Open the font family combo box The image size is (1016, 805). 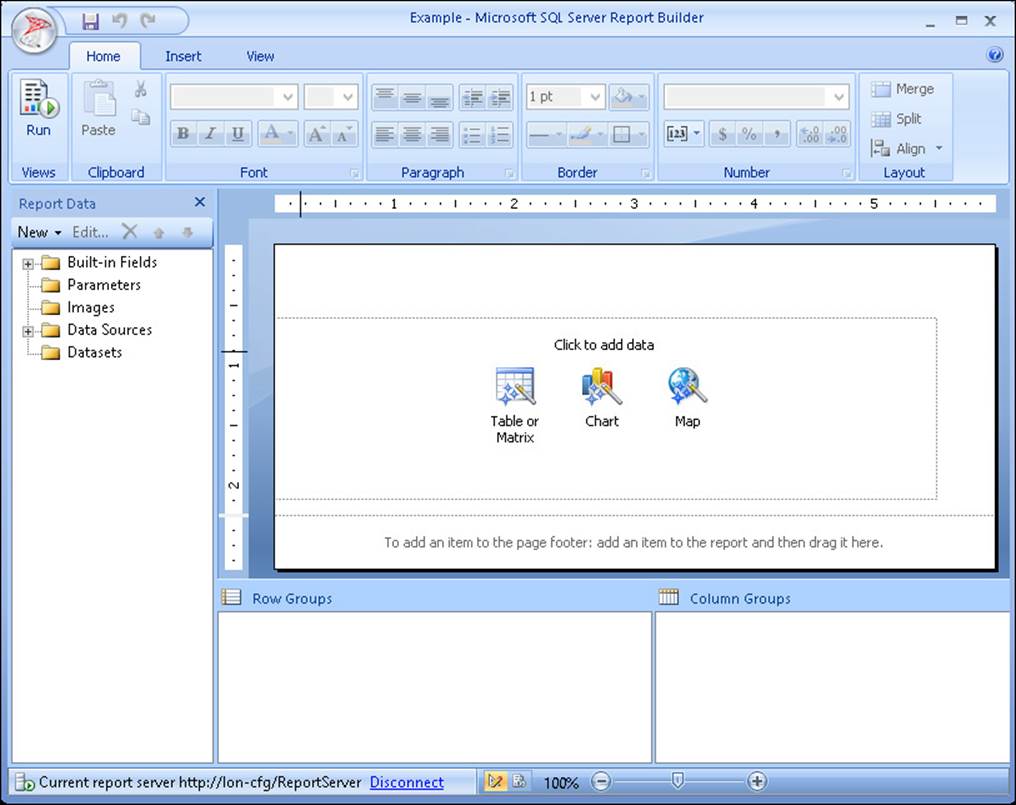pyautogui.click(x=234, y=97)
